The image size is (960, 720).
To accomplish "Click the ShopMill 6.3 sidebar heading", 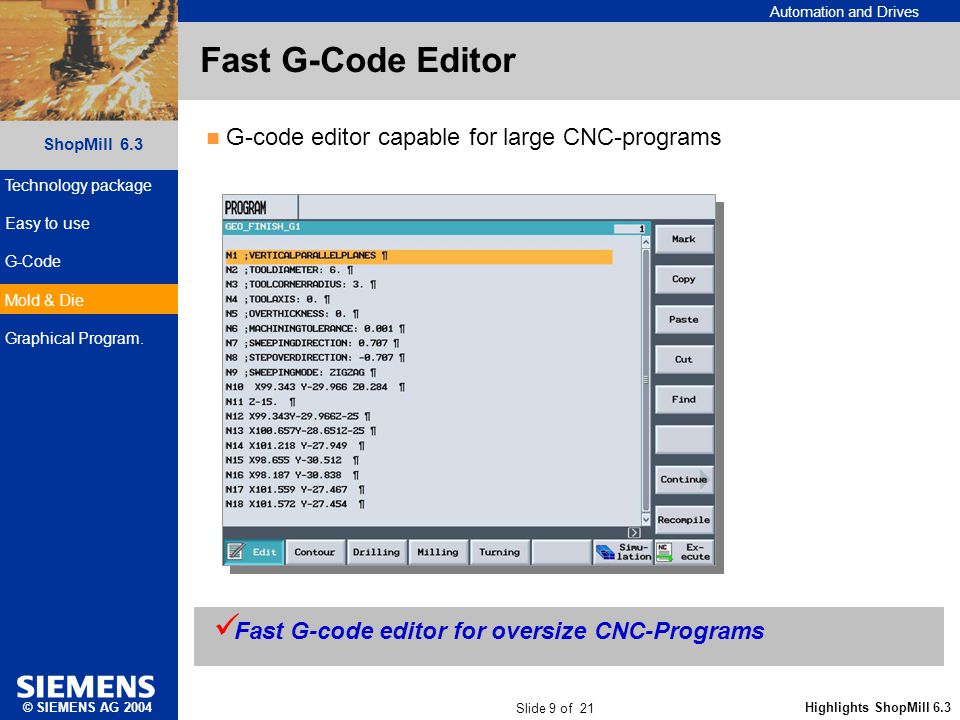I will (x=93, y=144).
